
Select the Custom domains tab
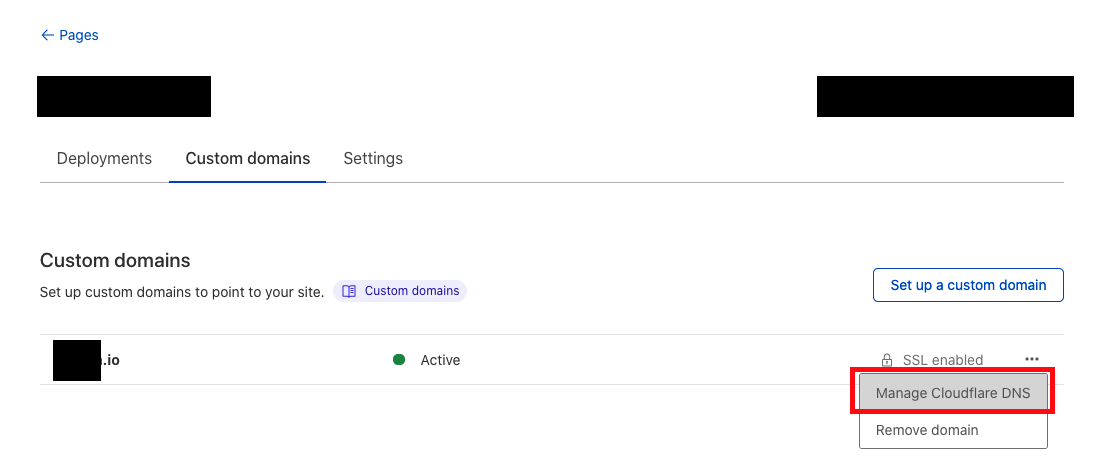point(248,158)
